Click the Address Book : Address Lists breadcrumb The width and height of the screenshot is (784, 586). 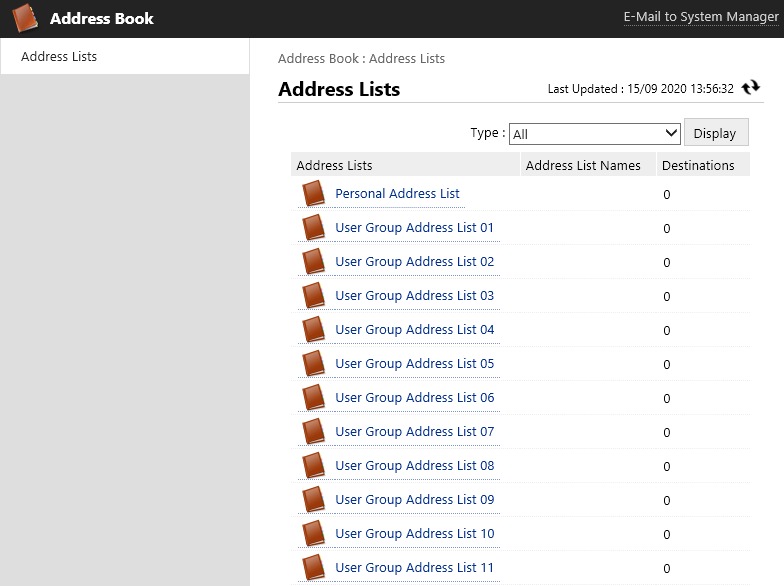361,58
